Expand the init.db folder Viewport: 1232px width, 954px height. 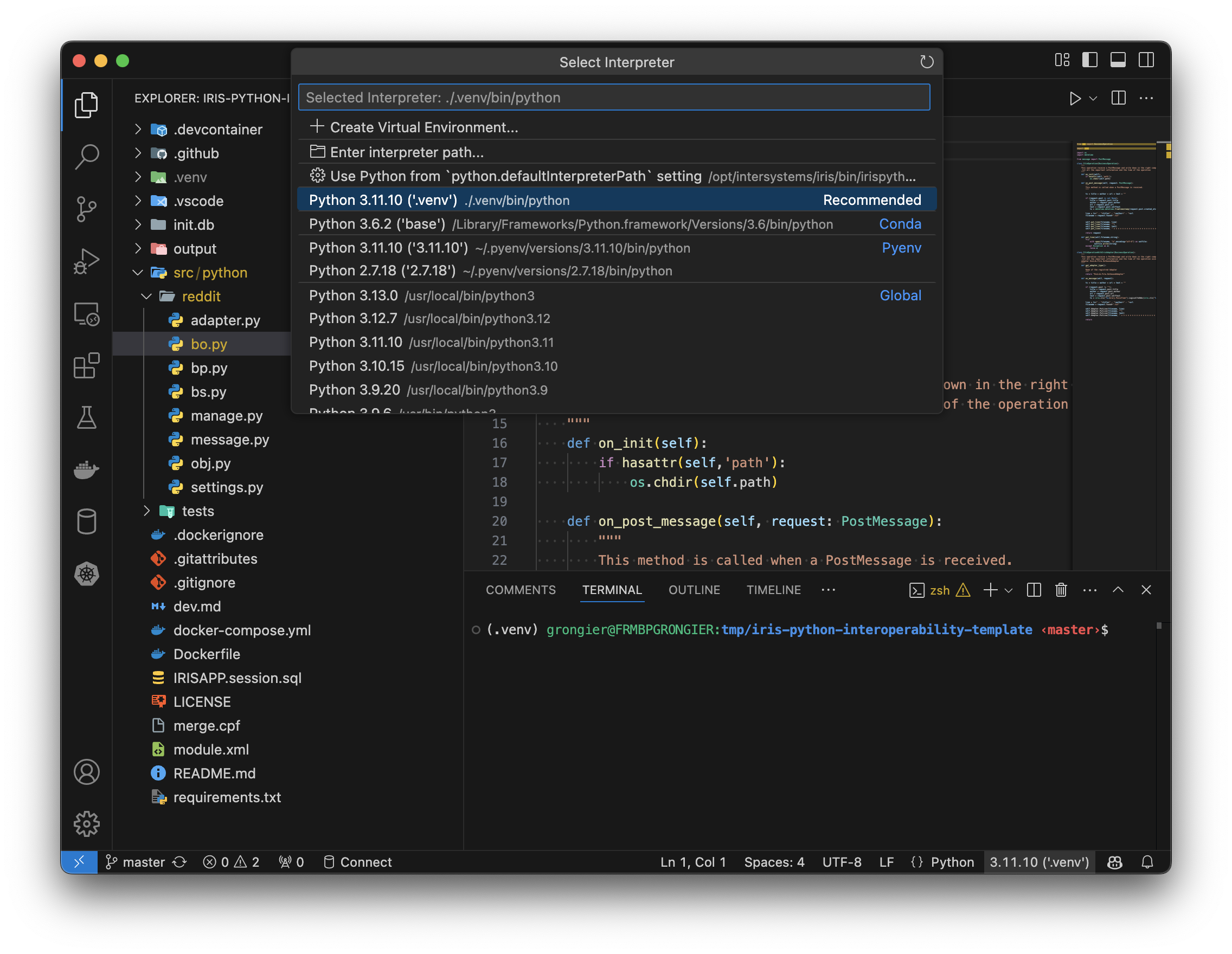pos(138,224)
